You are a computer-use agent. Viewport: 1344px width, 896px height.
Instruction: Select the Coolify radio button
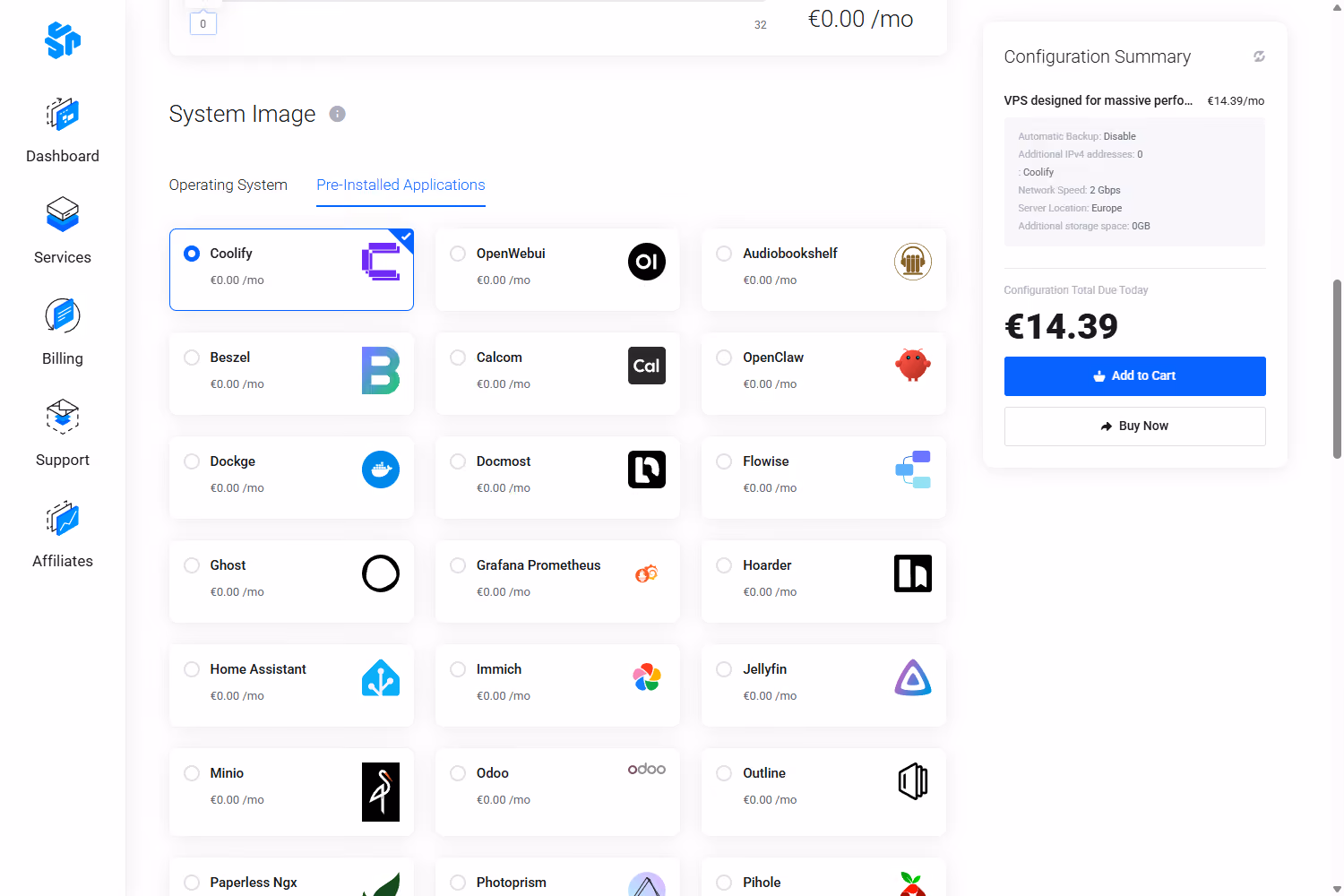click(192, 254)
